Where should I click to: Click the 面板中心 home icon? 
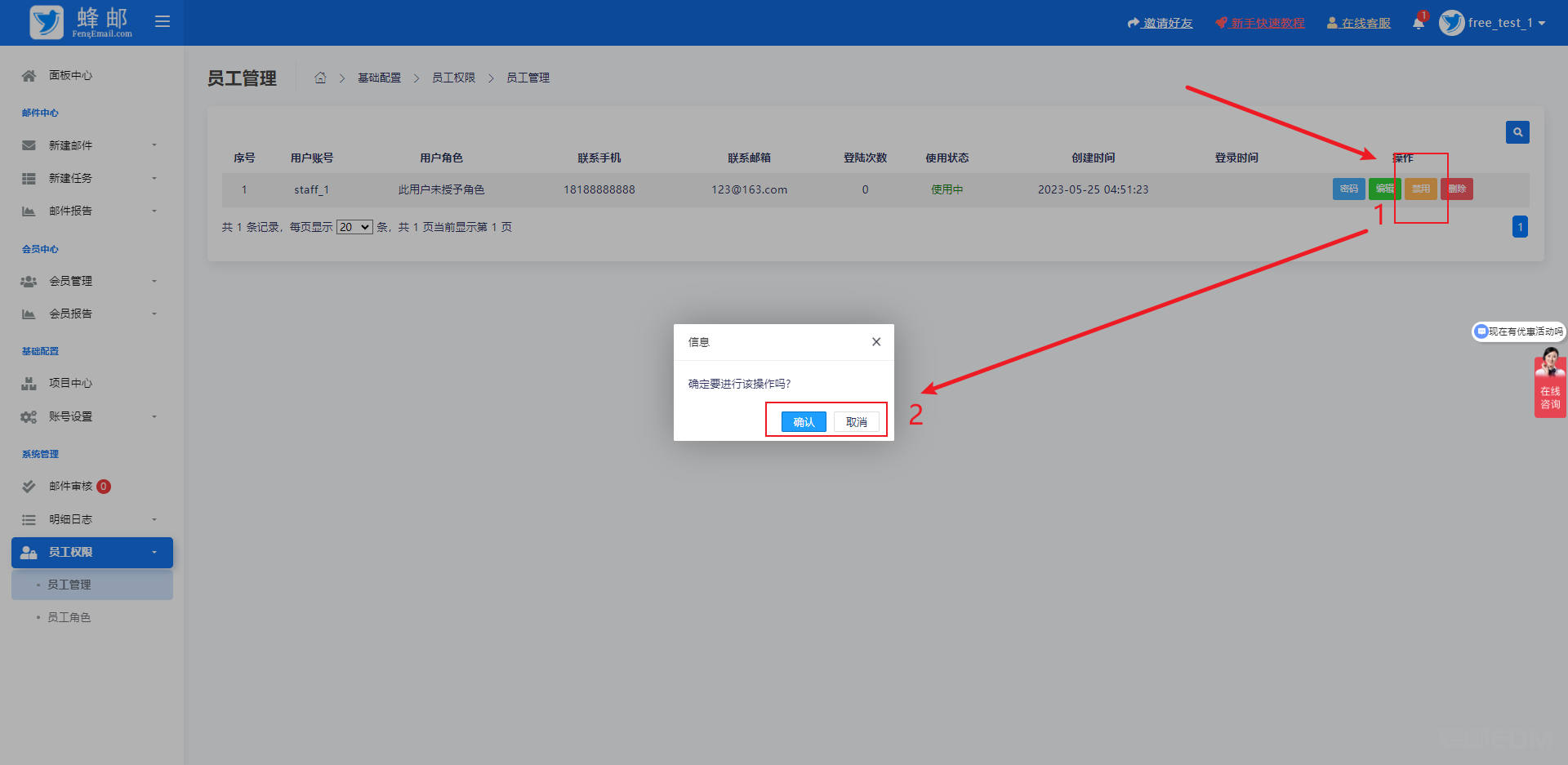click(29, 75)
